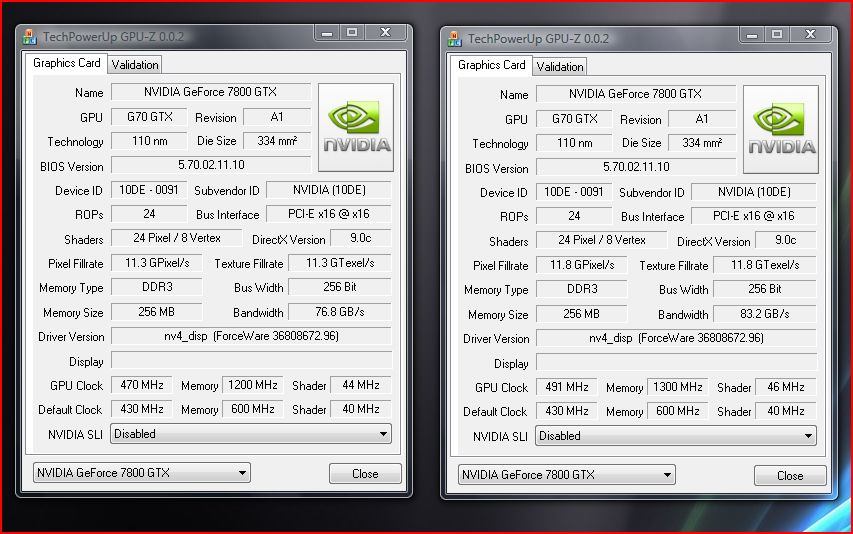Close the left GPU-Z window with the X button
This screenshot has height=534, width=853.
point(385,33)
